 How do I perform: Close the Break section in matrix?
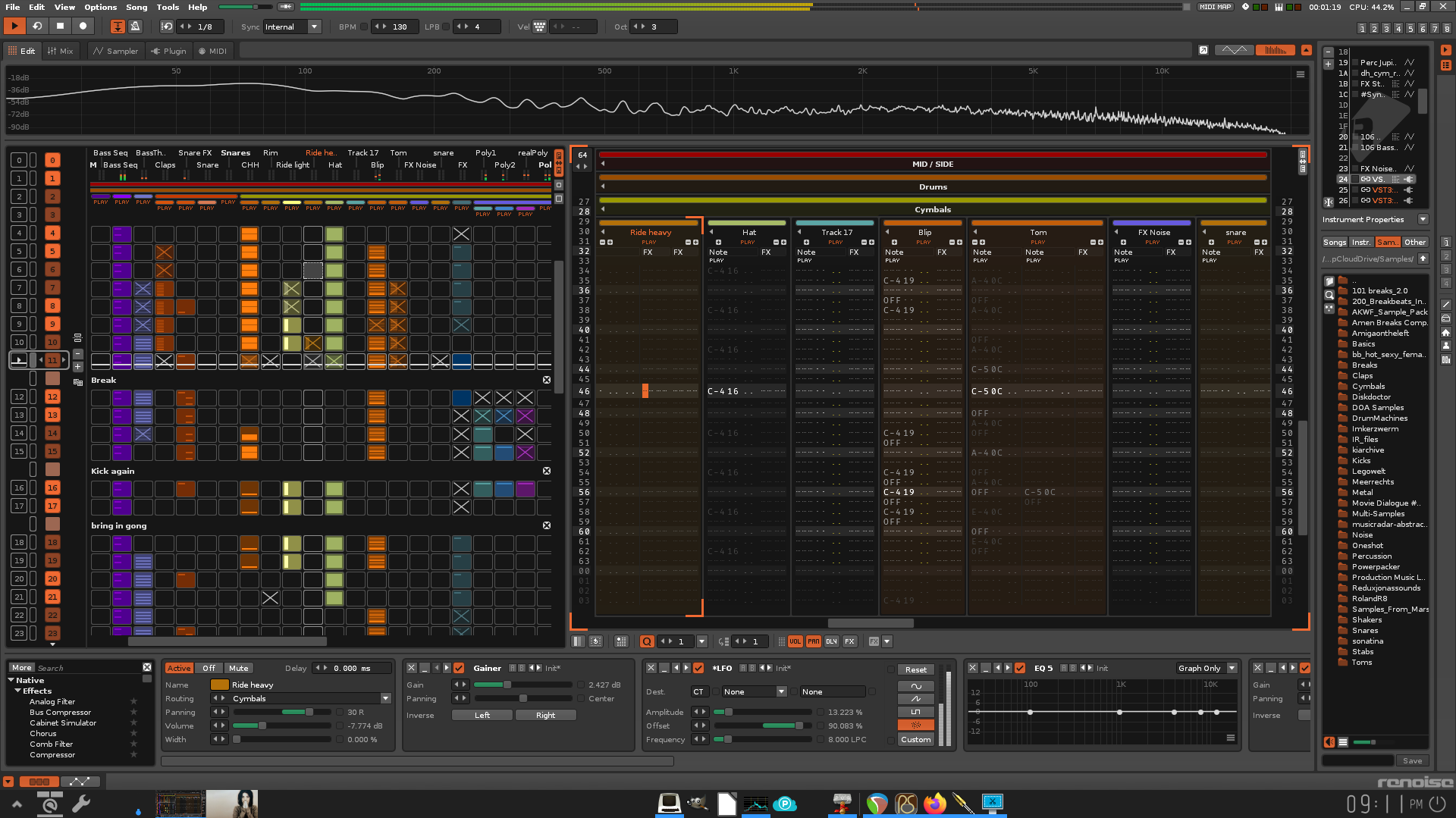[547, 380]
